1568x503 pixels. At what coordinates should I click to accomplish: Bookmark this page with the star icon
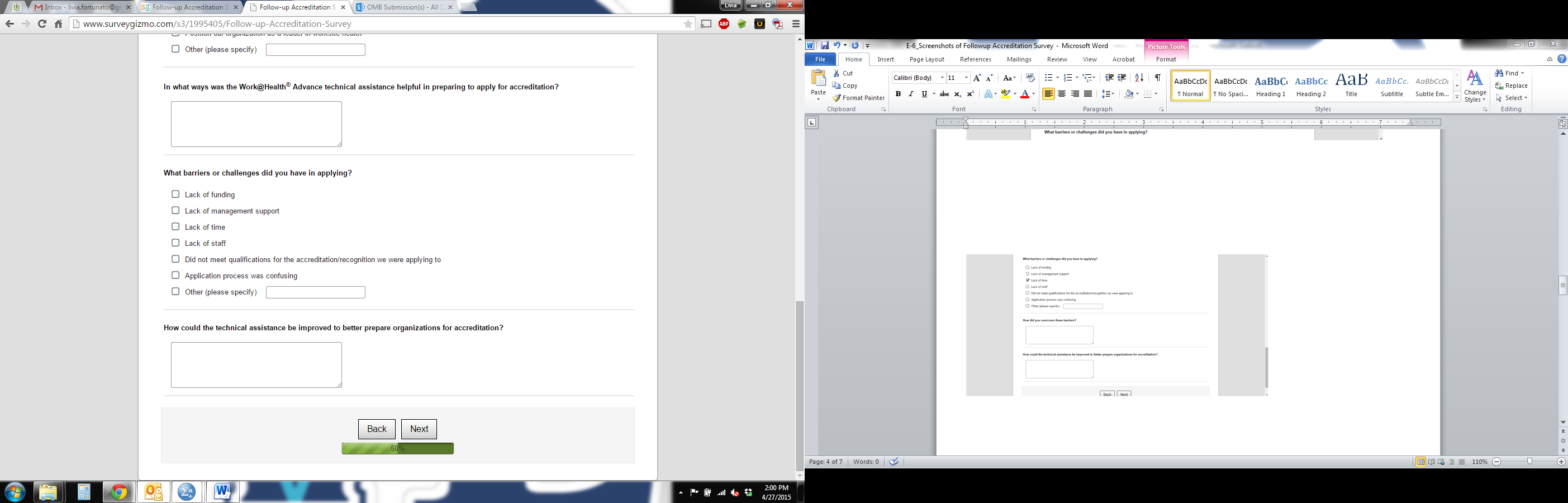pos(688,23)
